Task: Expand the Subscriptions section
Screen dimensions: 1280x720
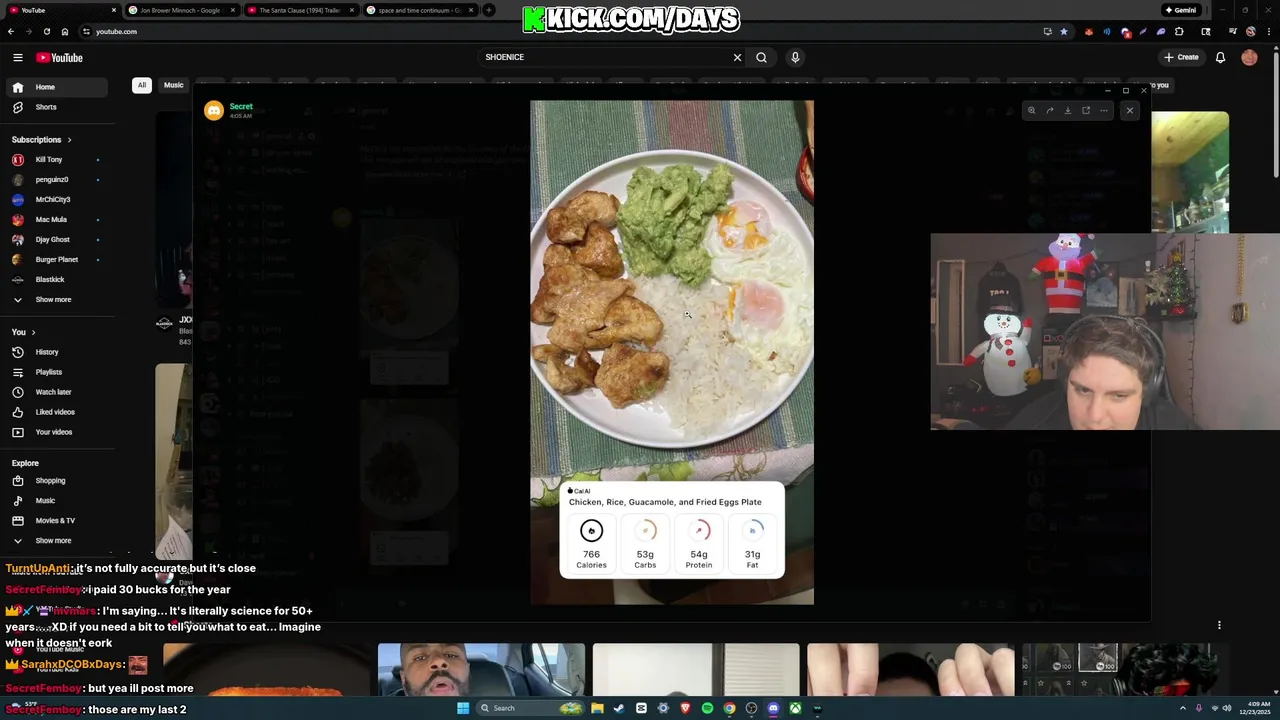Action: 42,139
